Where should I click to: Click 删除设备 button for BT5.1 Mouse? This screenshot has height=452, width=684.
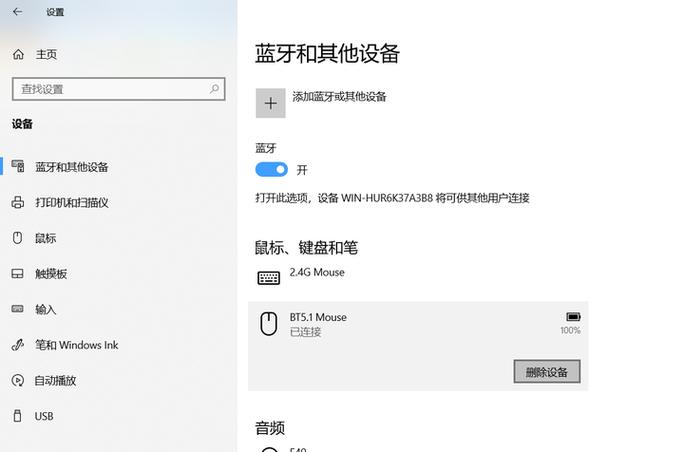[547, 372]
